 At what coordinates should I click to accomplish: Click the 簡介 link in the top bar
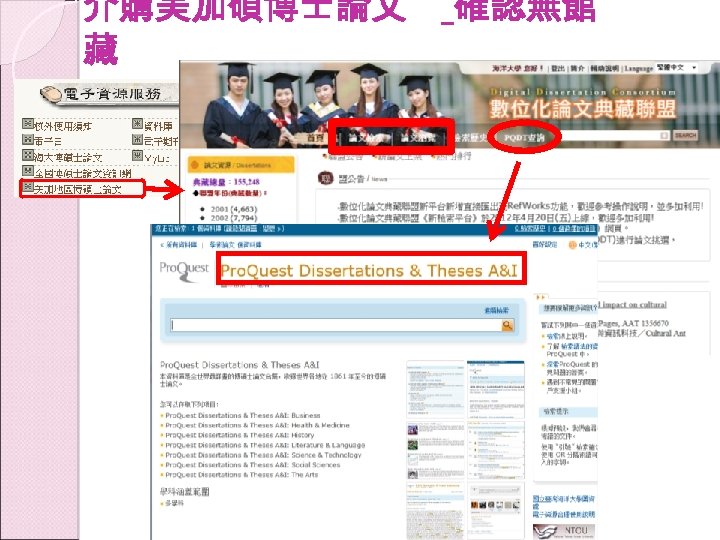577,68
